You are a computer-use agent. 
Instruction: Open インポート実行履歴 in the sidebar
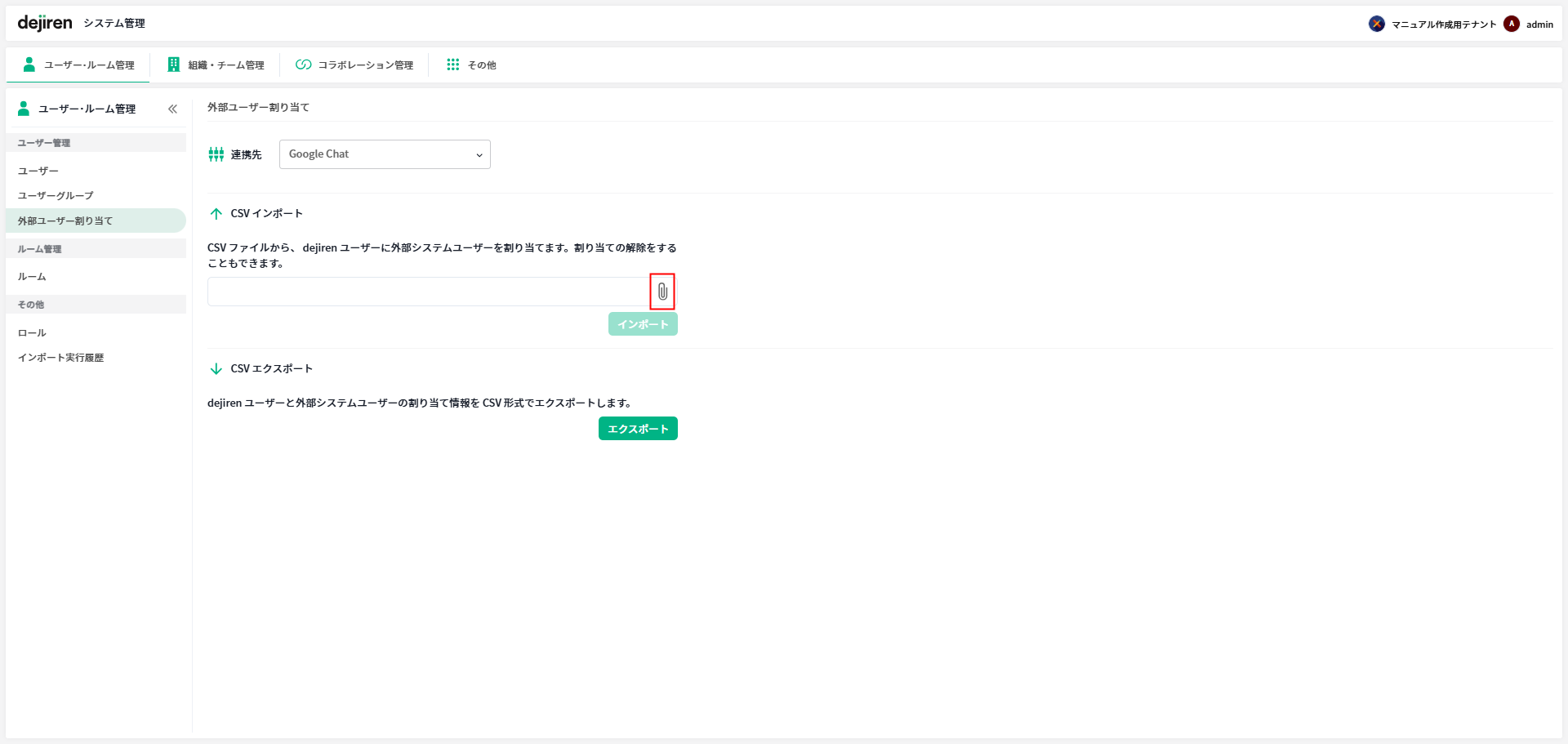(60, 358)
